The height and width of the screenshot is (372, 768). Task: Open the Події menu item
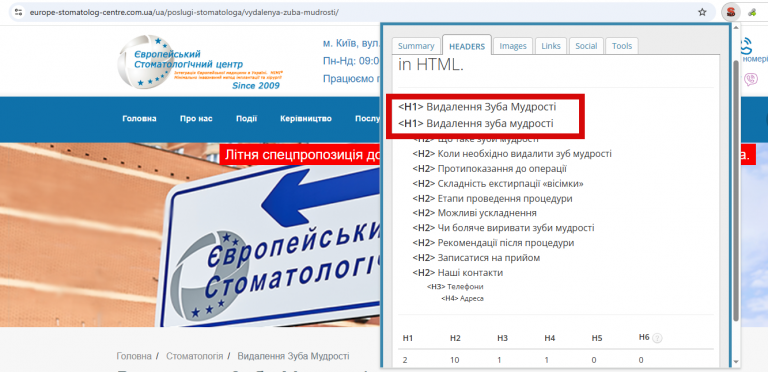click(246, 119)
